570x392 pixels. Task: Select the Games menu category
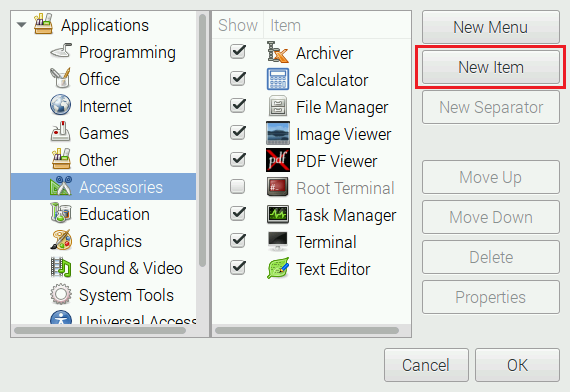click(x=103, y=133)
